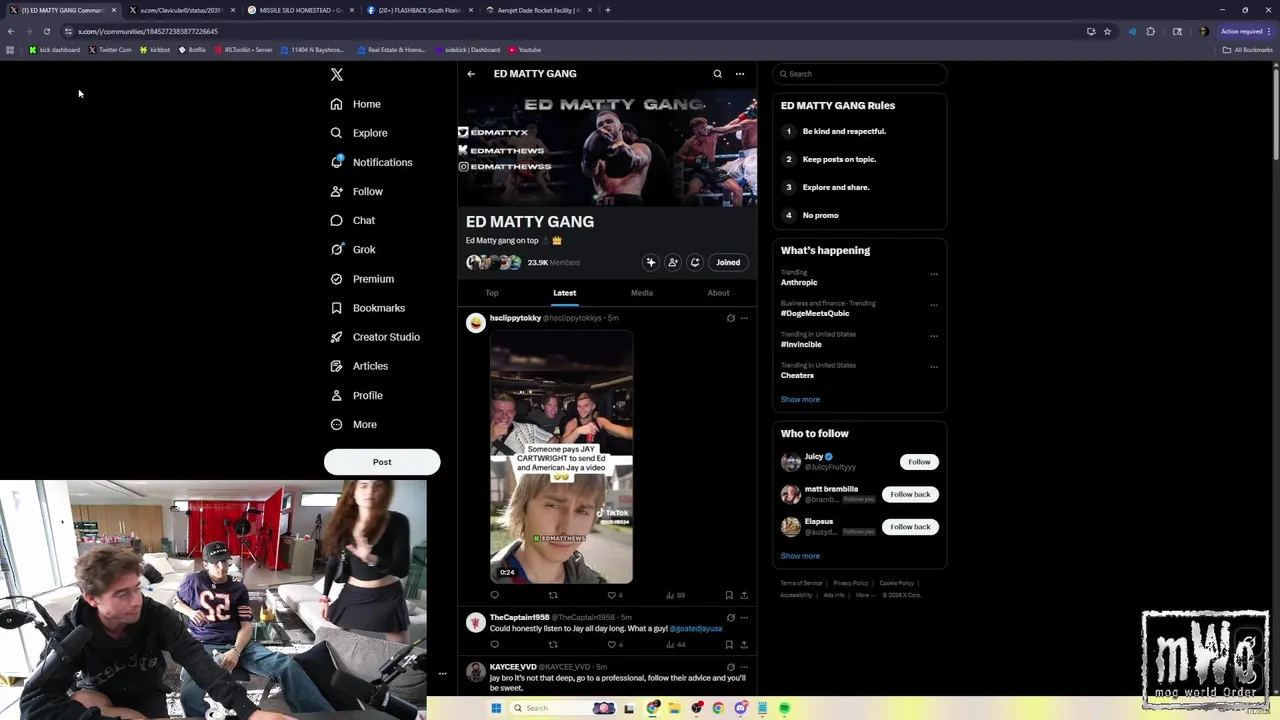1280x720 pixels.
Task: Follow back Elapsus
Action: [910, 527]
